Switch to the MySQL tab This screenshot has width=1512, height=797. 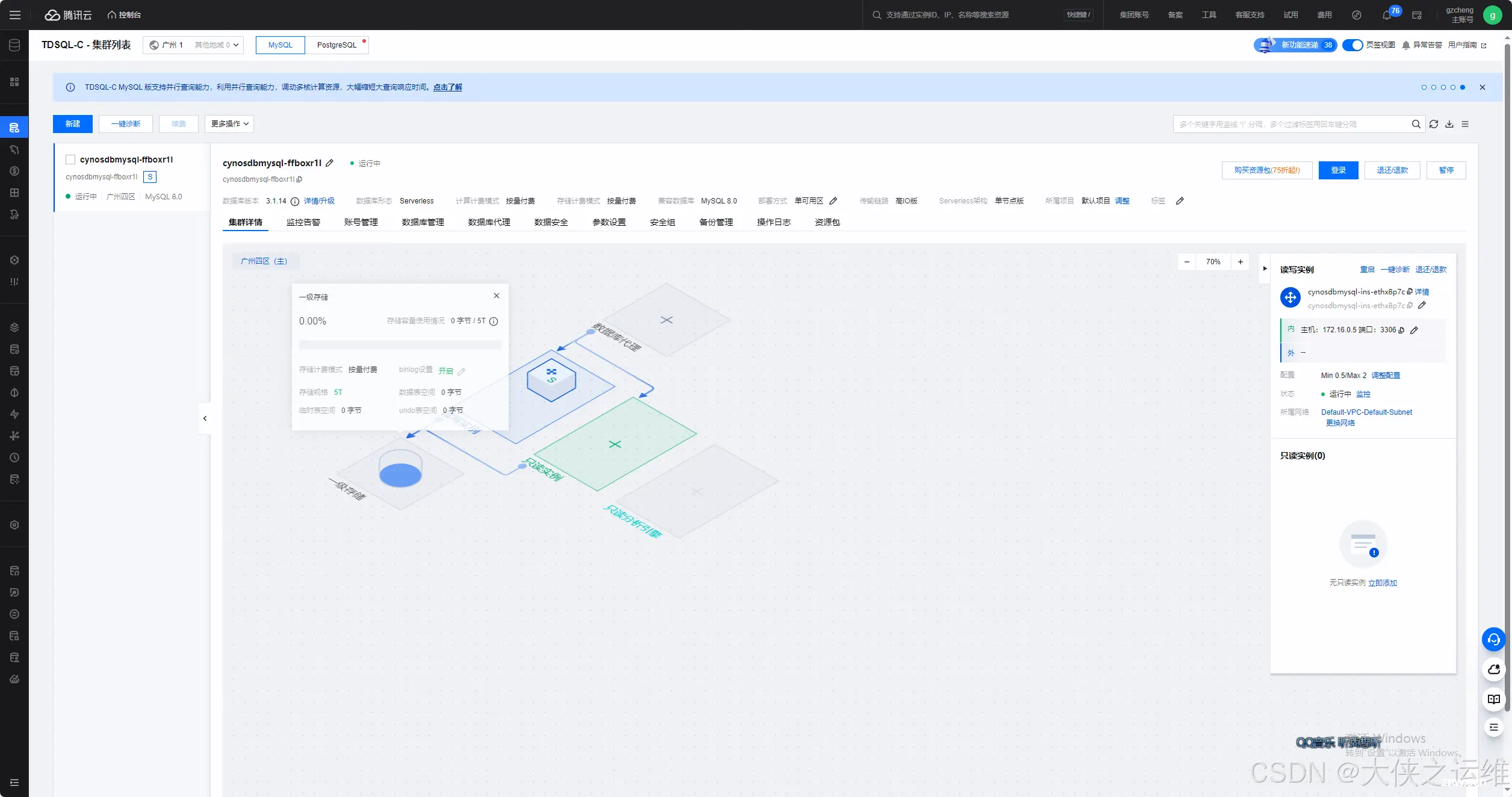(280, 45)
